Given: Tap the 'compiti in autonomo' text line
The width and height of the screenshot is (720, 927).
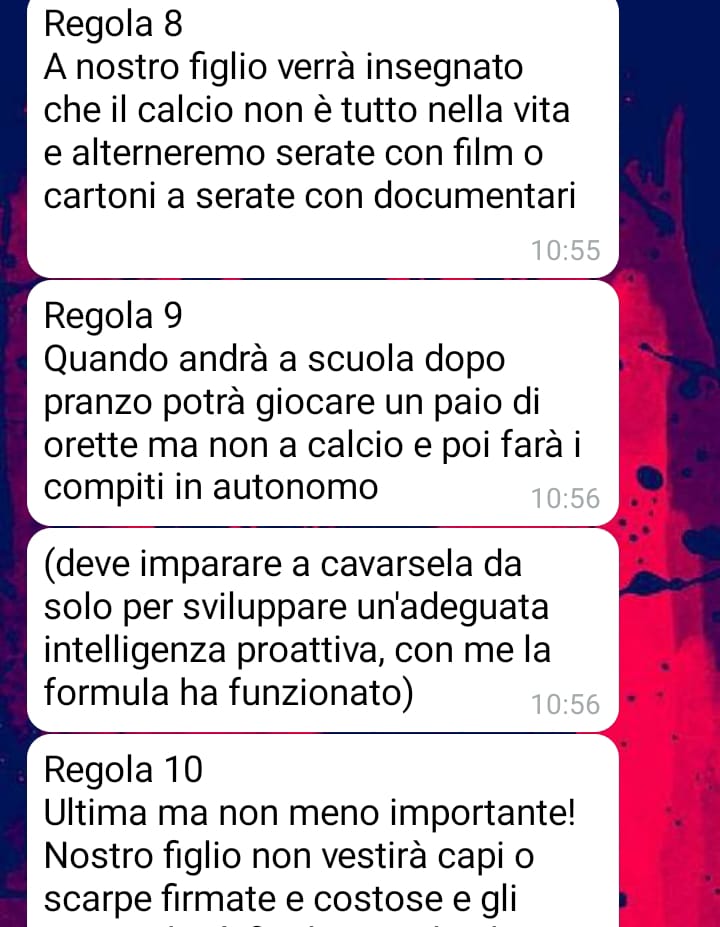Looking at the screenshot, I should tap(210, 488).
